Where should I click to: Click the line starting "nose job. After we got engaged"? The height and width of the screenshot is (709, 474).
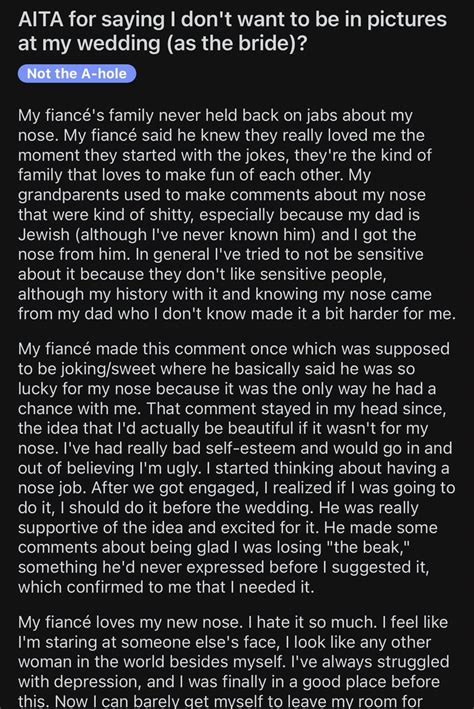[237, 488]
